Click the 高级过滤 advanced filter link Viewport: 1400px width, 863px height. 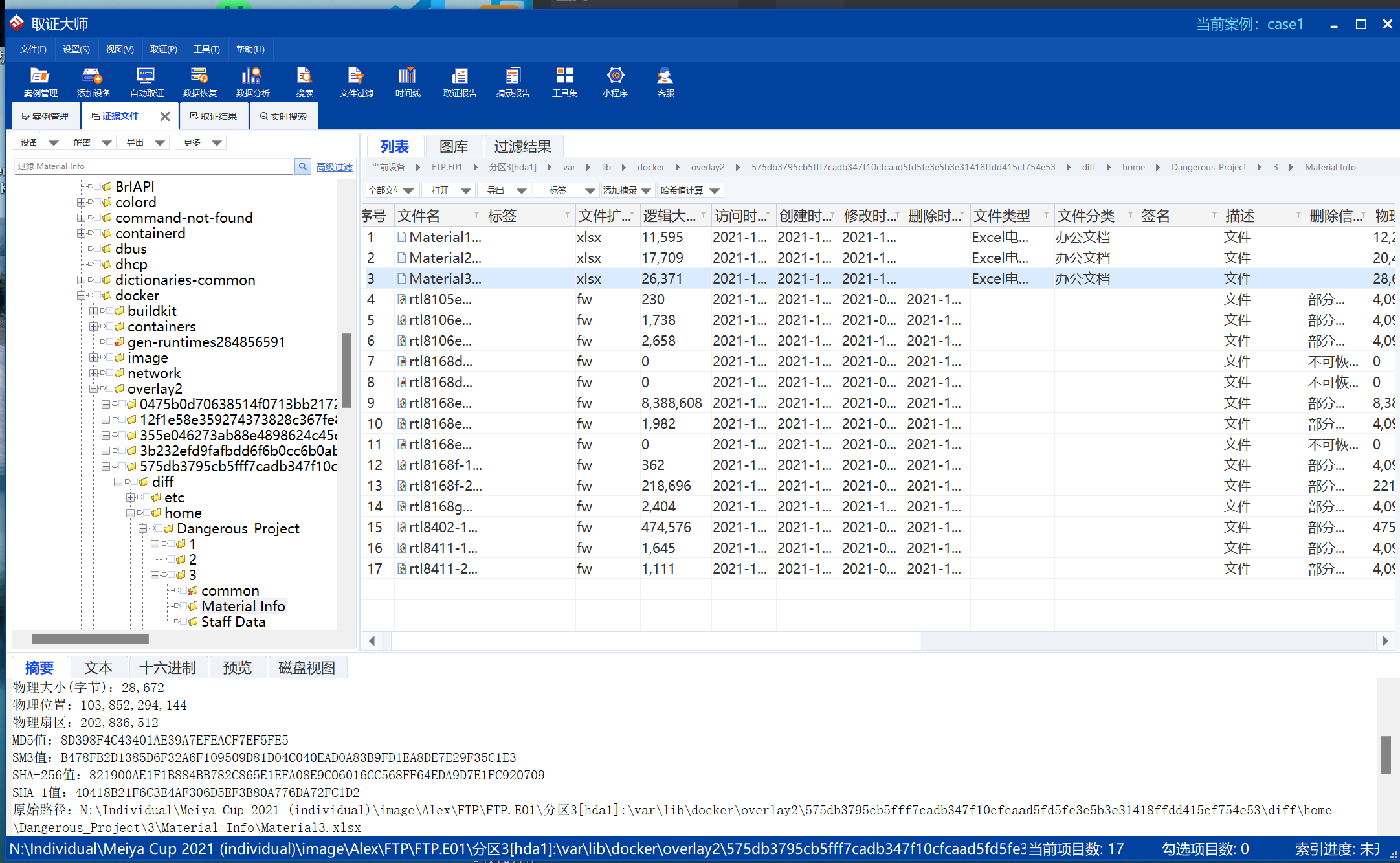[334, 167]
